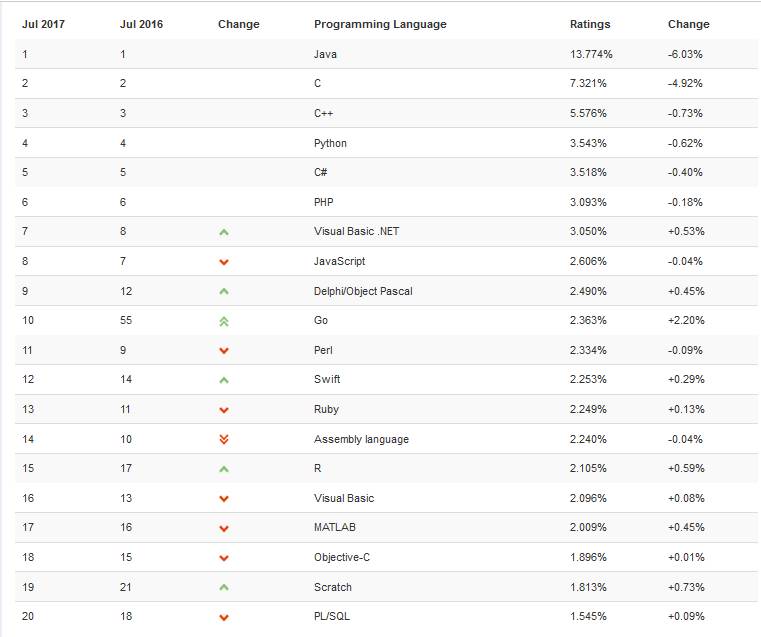Click the double green up arrow for Go
Image resolution: width=761 pixels, height=637 pixels.
224,321
